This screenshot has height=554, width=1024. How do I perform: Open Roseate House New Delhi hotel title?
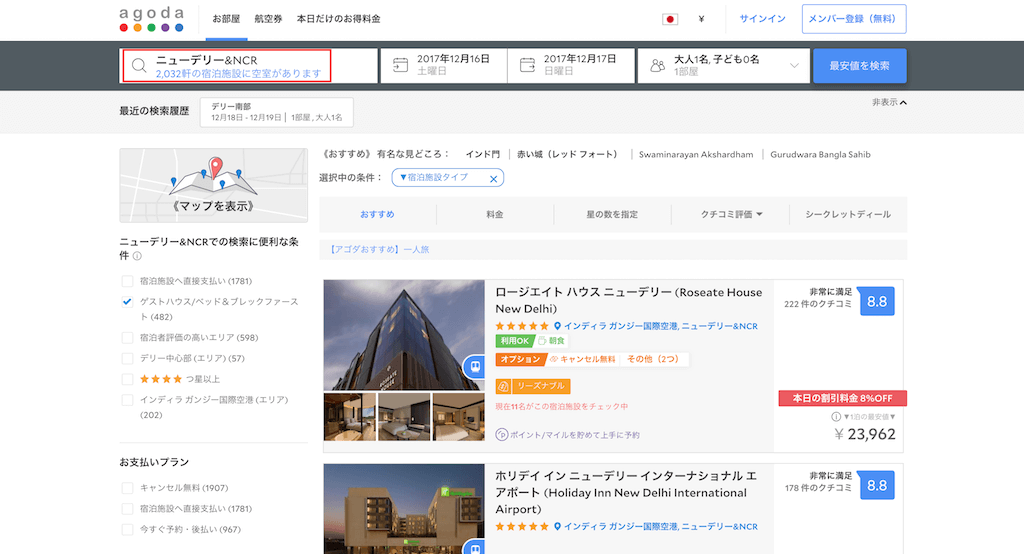(x=628, y=301)
